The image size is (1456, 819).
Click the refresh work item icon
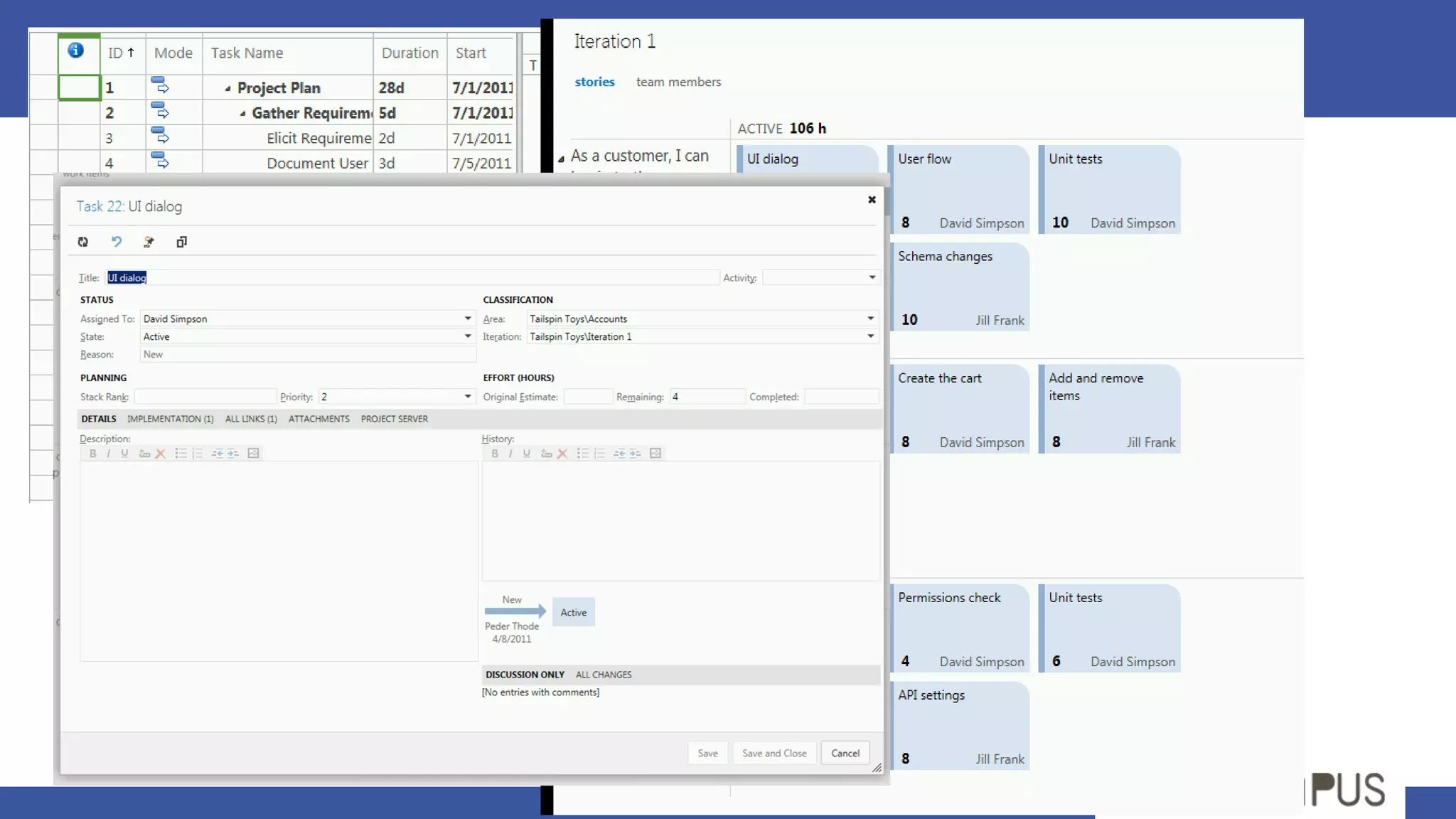coord(83,242)
